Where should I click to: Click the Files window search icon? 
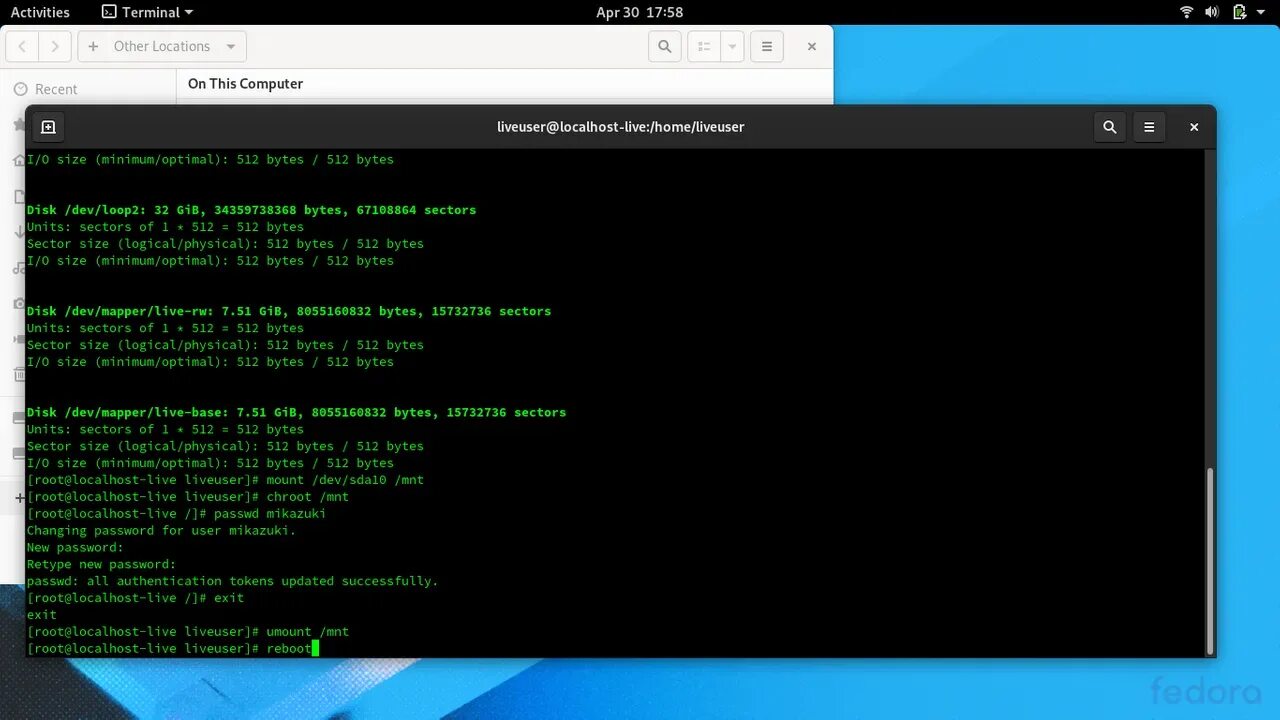click(664, 46)
